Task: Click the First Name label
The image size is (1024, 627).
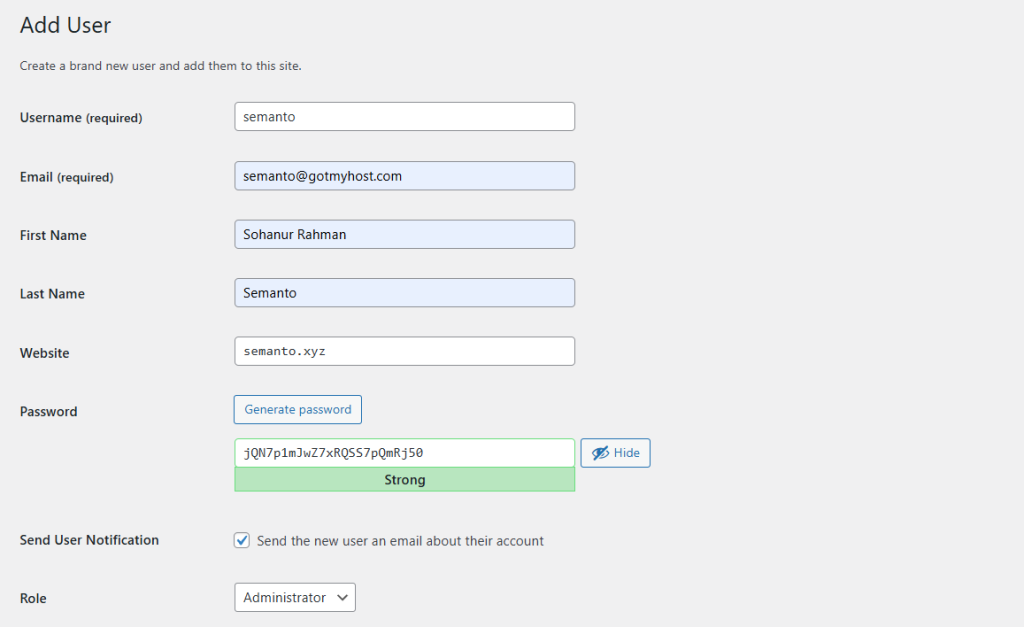Action: [53, 236]
